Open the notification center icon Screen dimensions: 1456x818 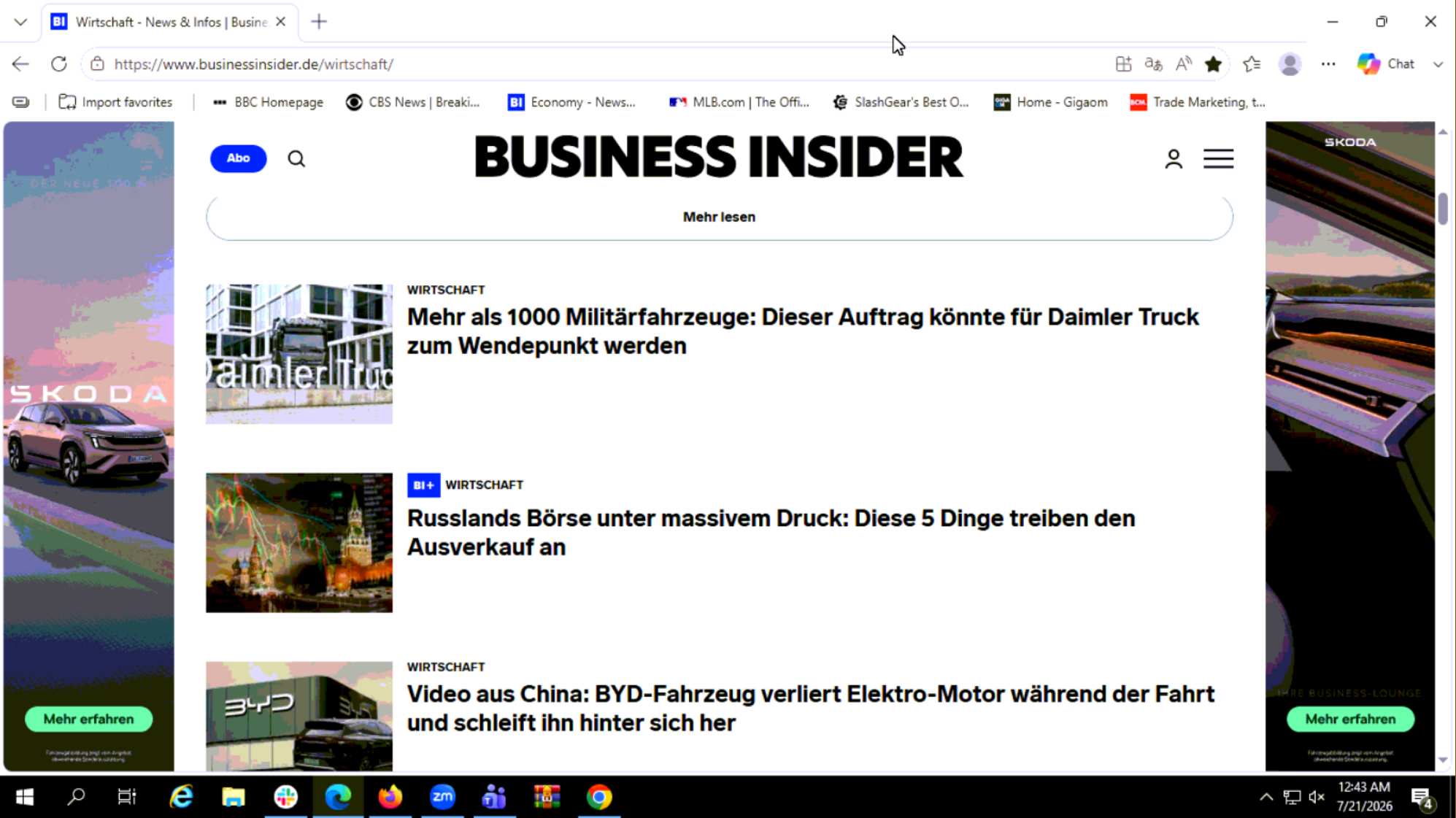pos(1422,798)
